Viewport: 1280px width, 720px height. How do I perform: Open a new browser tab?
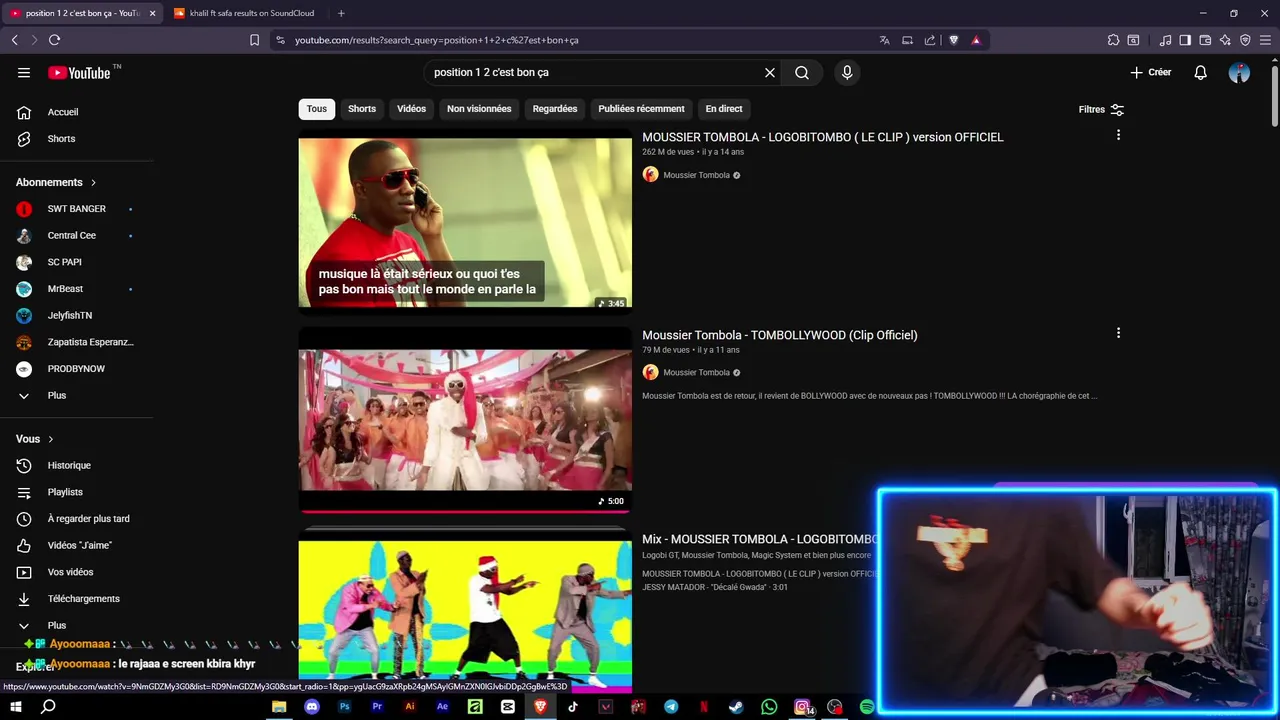pos(341,13)
